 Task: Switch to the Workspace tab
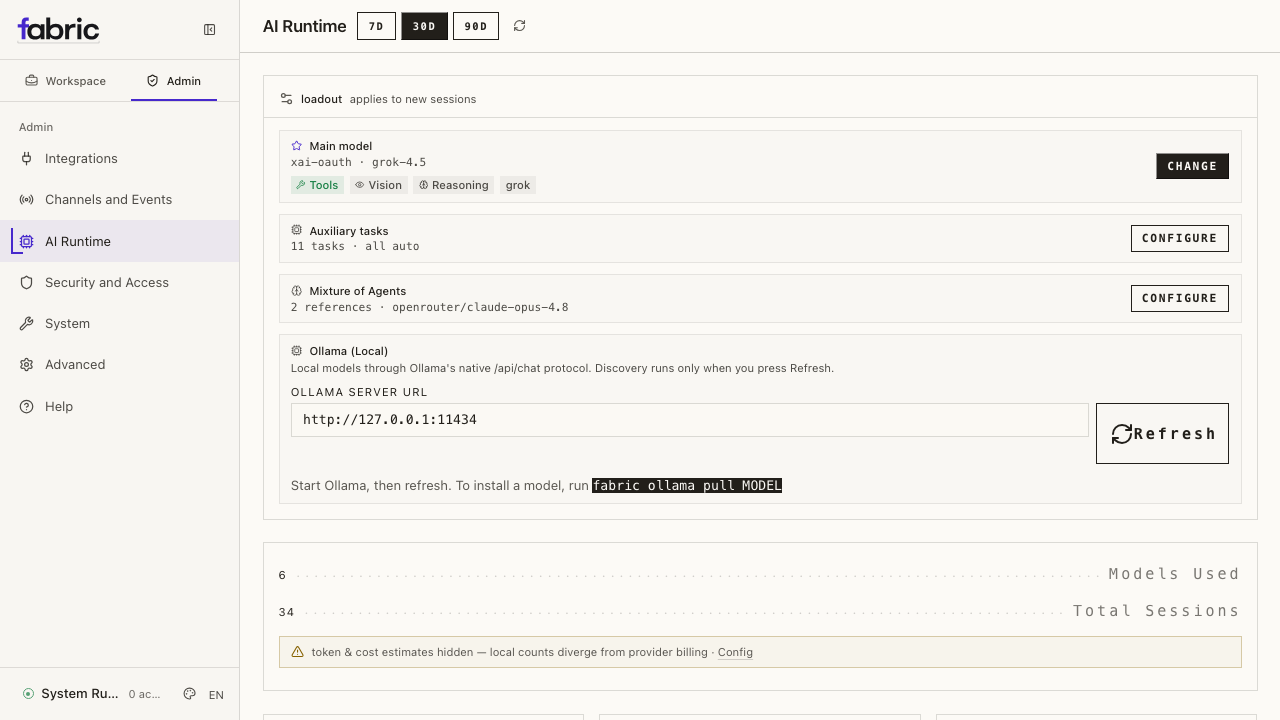point(66,81)
